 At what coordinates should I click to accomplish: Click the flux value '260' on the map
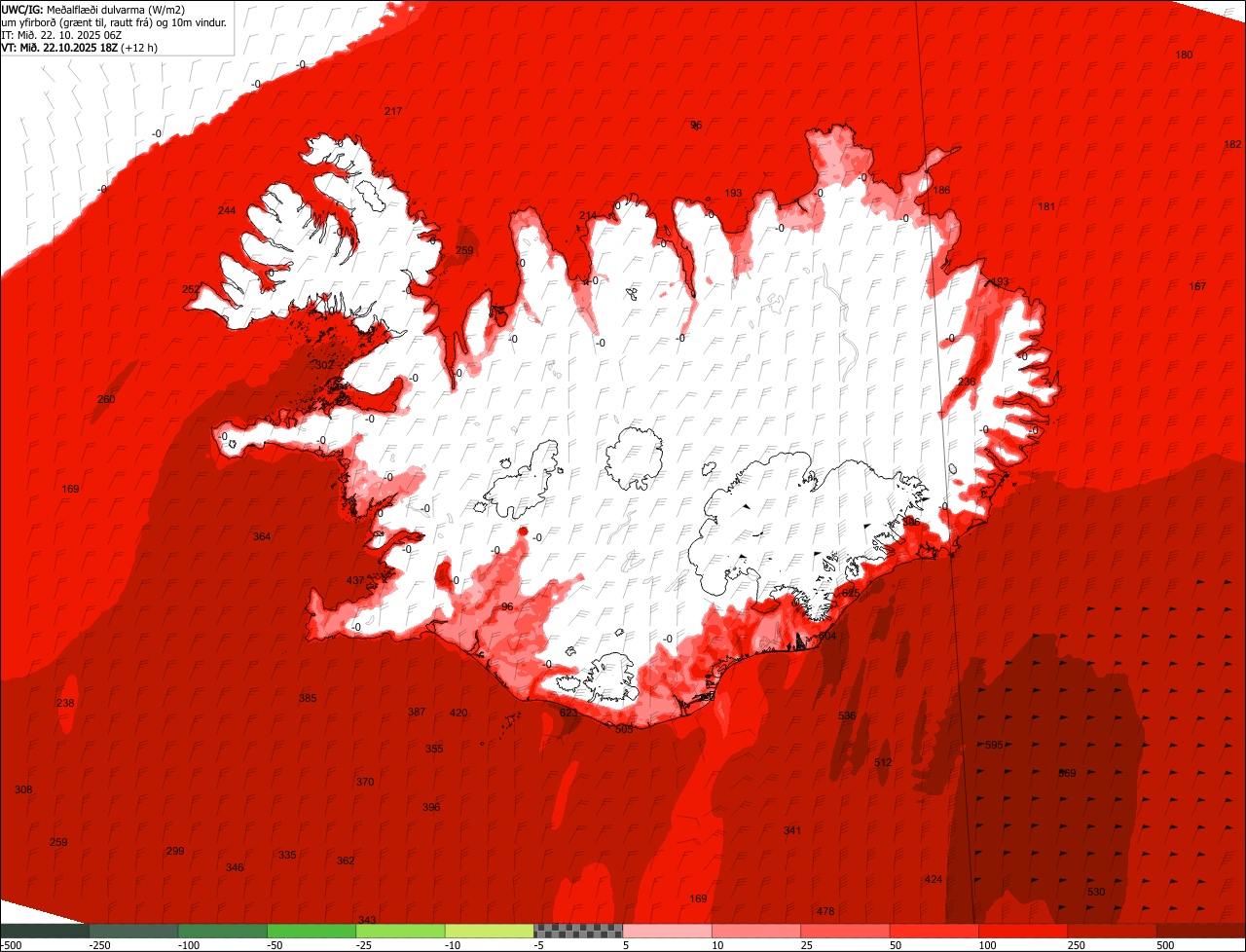[106, 400]
